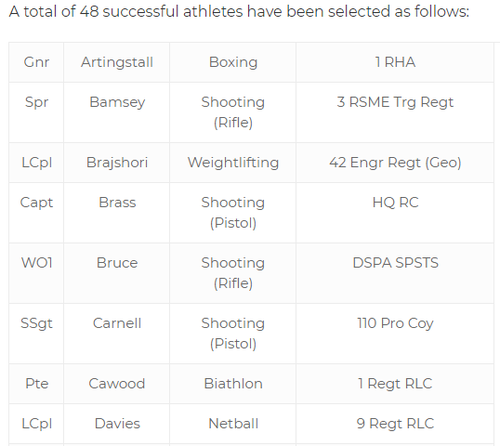
Task: Select the Boxing sport cell
Action: point(233,62)
